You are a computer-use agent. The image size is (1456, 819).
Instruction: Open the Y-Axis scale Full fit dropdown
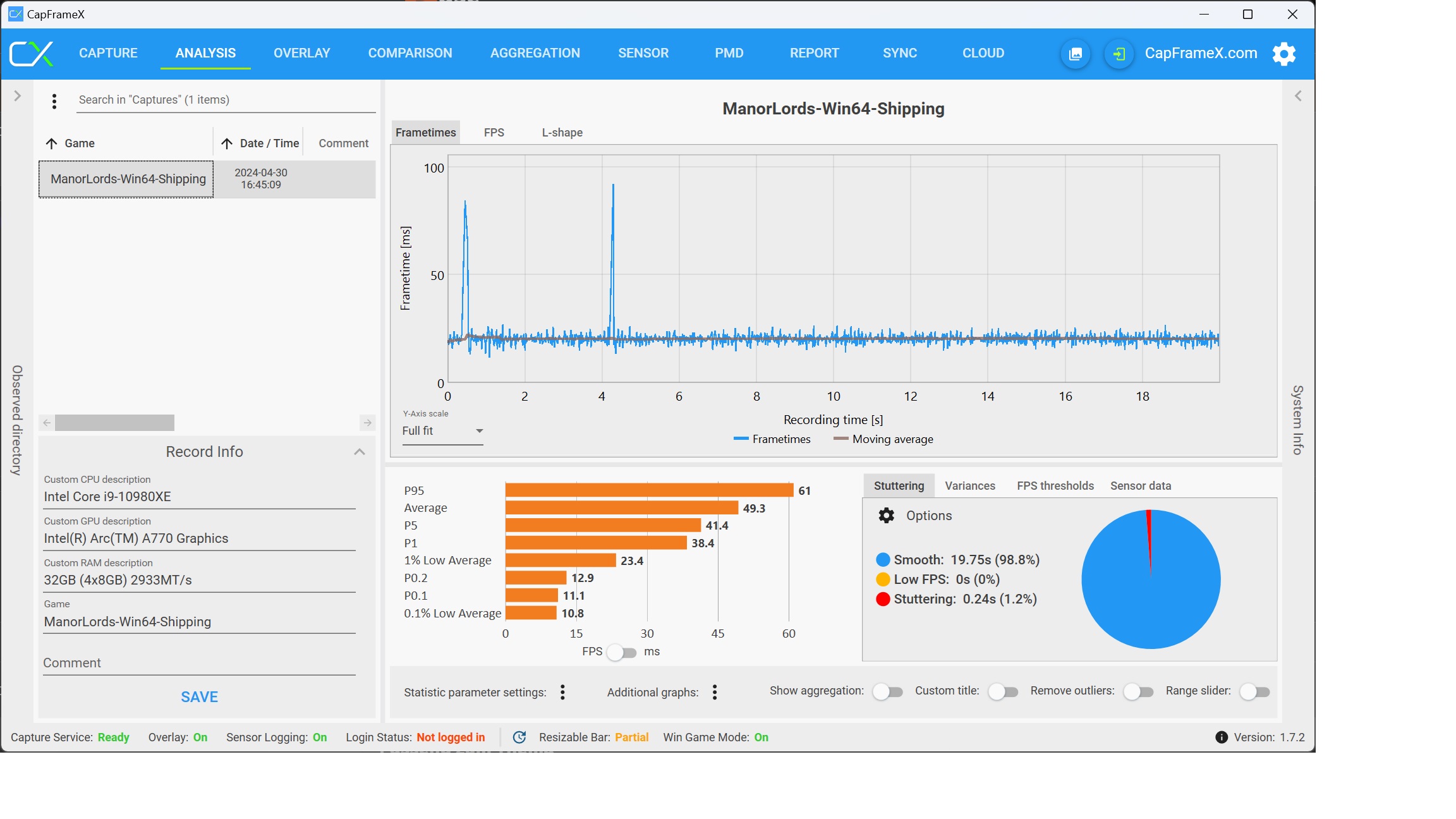[442, 431]
